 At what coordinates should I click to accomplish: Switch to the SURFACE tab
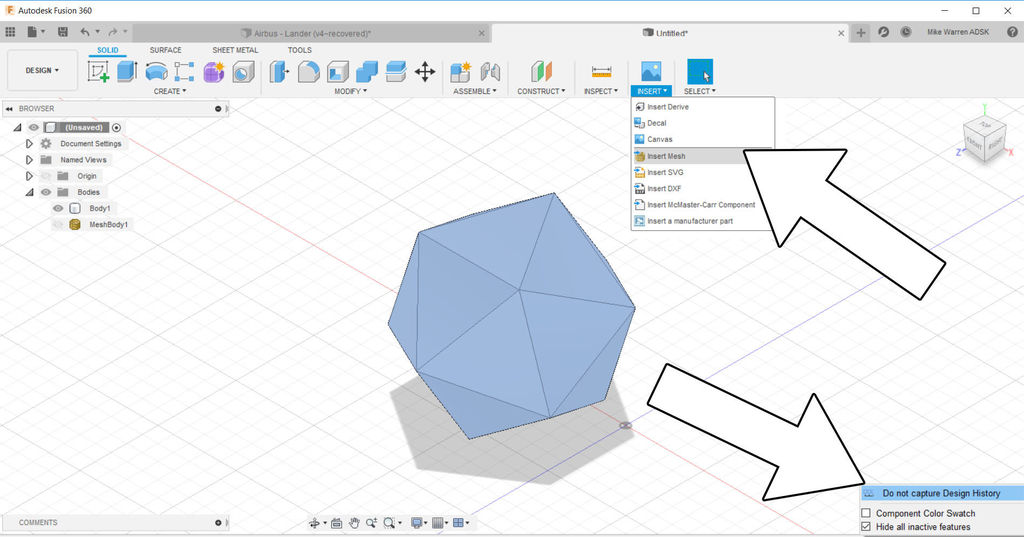(165, 50)
